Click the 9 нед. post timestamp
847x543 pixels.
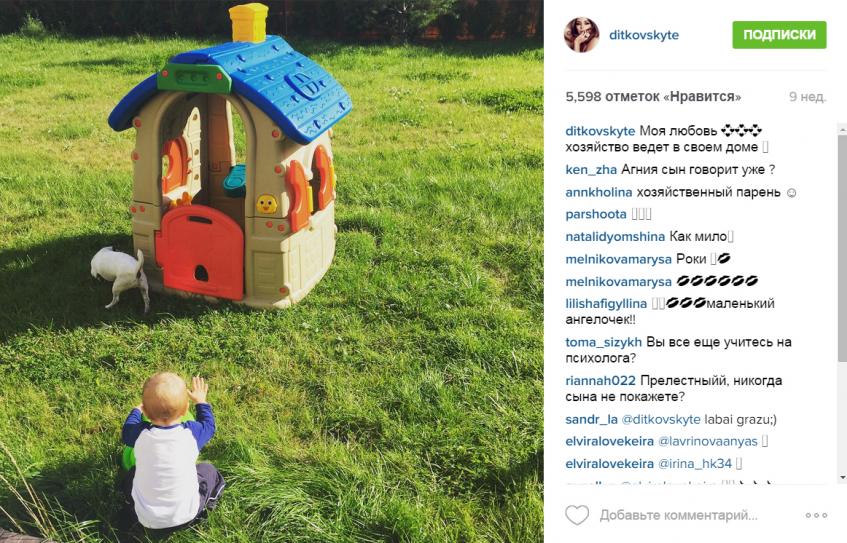click(x=808, y=97)
